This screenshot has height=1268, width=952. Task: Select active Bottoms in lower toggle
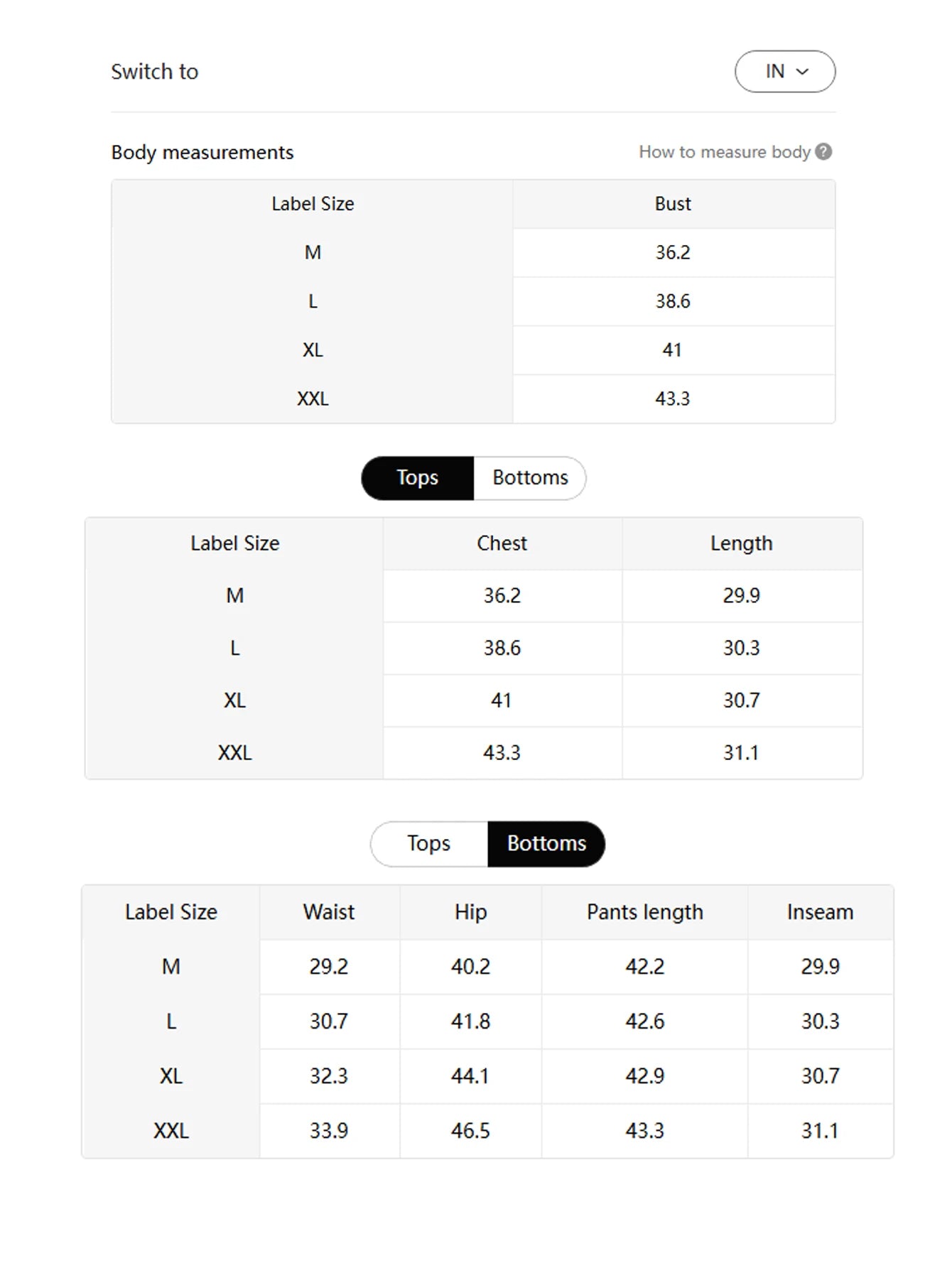(546, 844)
